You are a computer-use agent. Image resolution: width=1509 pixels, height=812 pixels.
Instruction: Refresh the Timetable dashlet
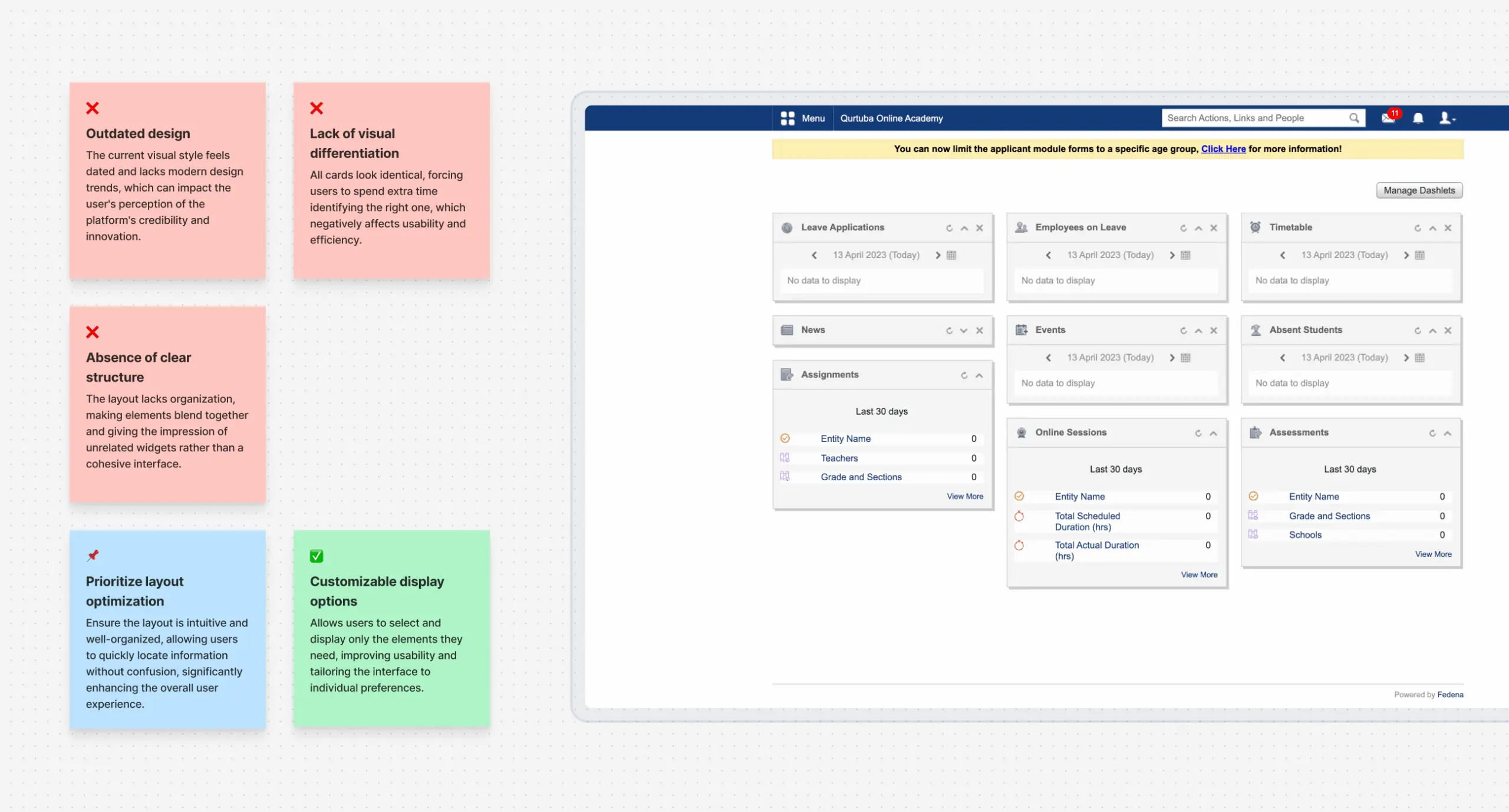pyautogui.click(x=1417, y=227)
